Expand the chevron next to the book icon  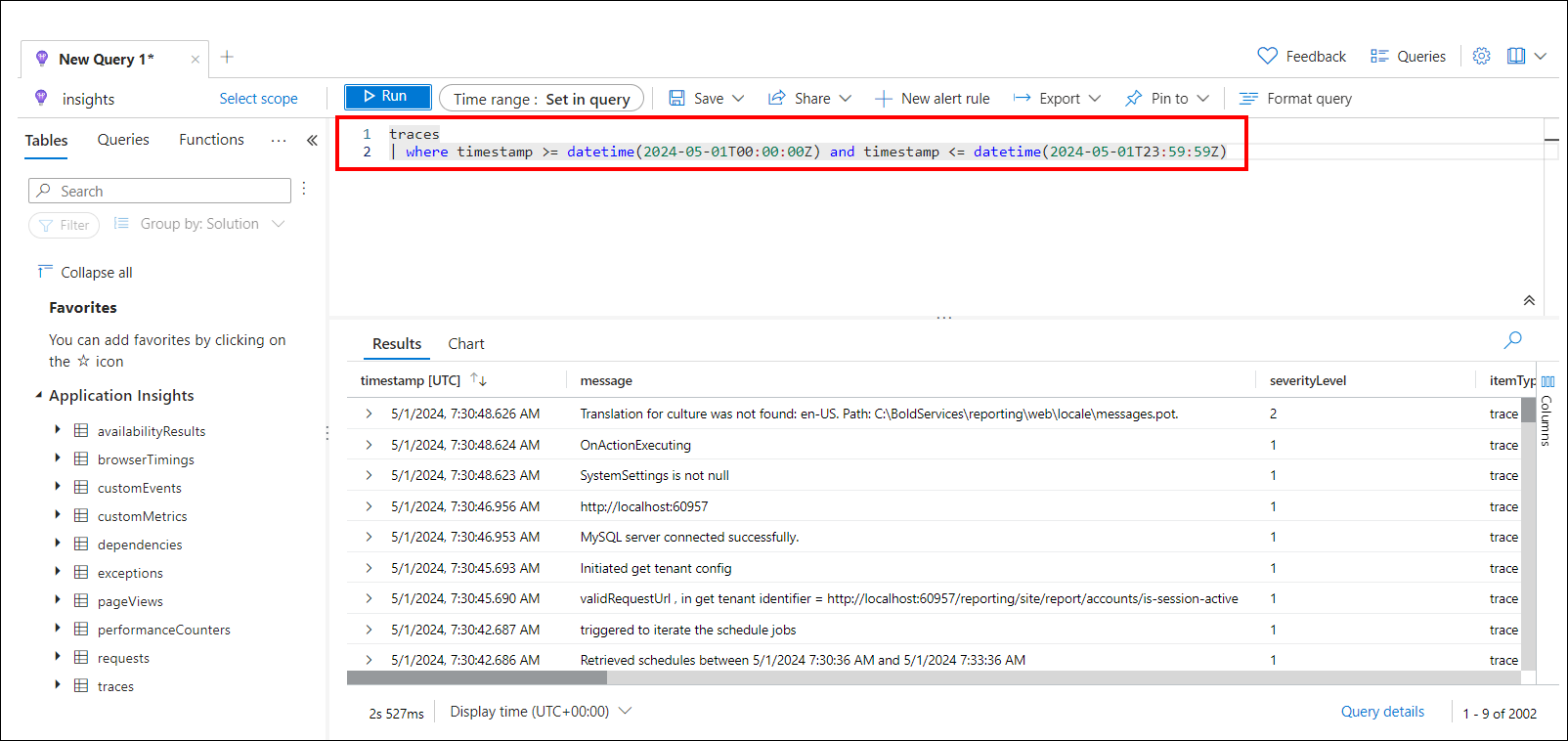pyautogui.click(x=1541, y=56)
